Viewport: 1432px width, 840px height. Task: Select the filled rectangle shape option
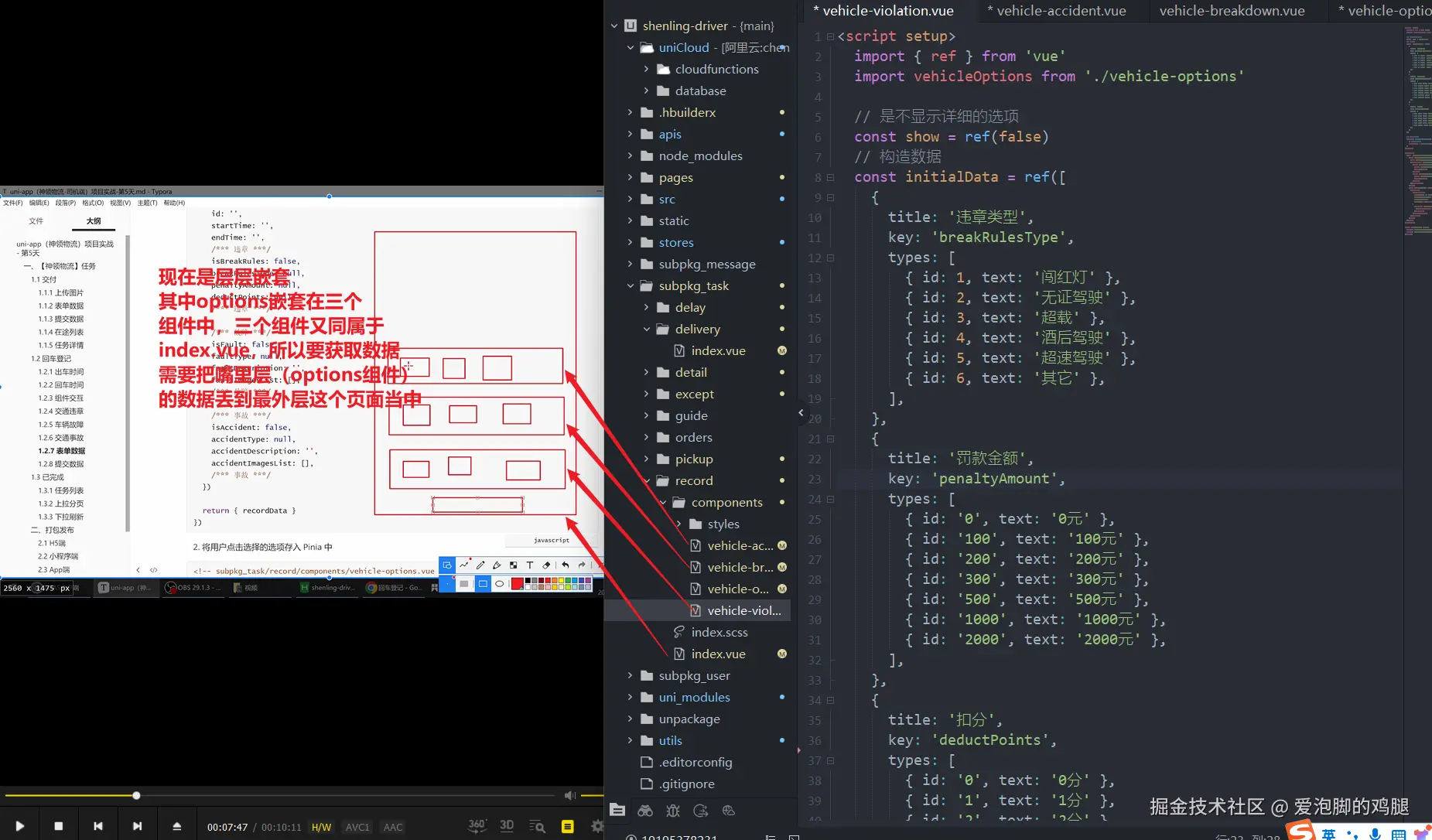(464, 584)
